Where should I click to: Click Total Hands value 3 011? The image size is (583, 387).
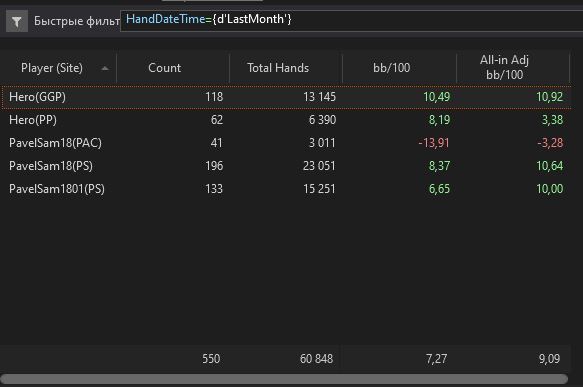322,143
